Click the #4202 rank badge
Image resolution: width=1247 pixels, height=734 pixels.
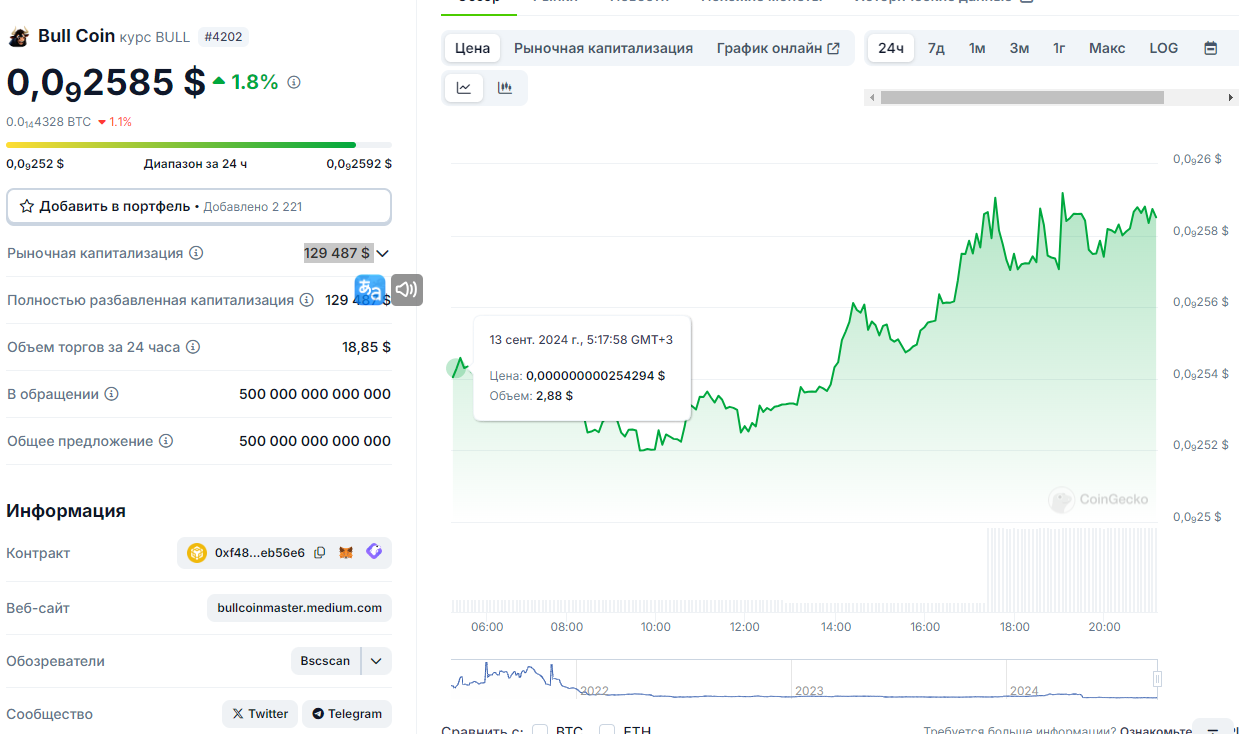click(x=222, y=37)
